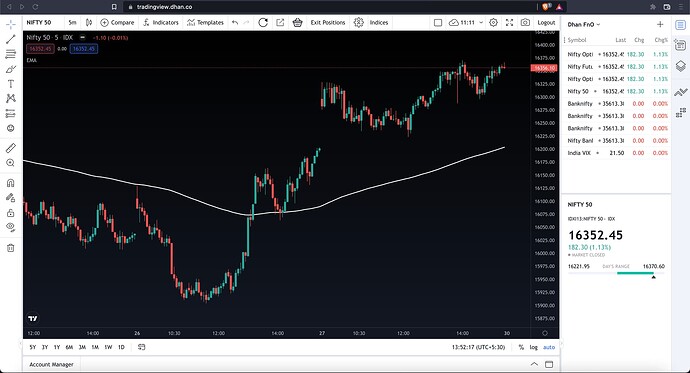The image size is (690, 373).
Task: Open chart settings gear icon
Action: pos(493,22)
